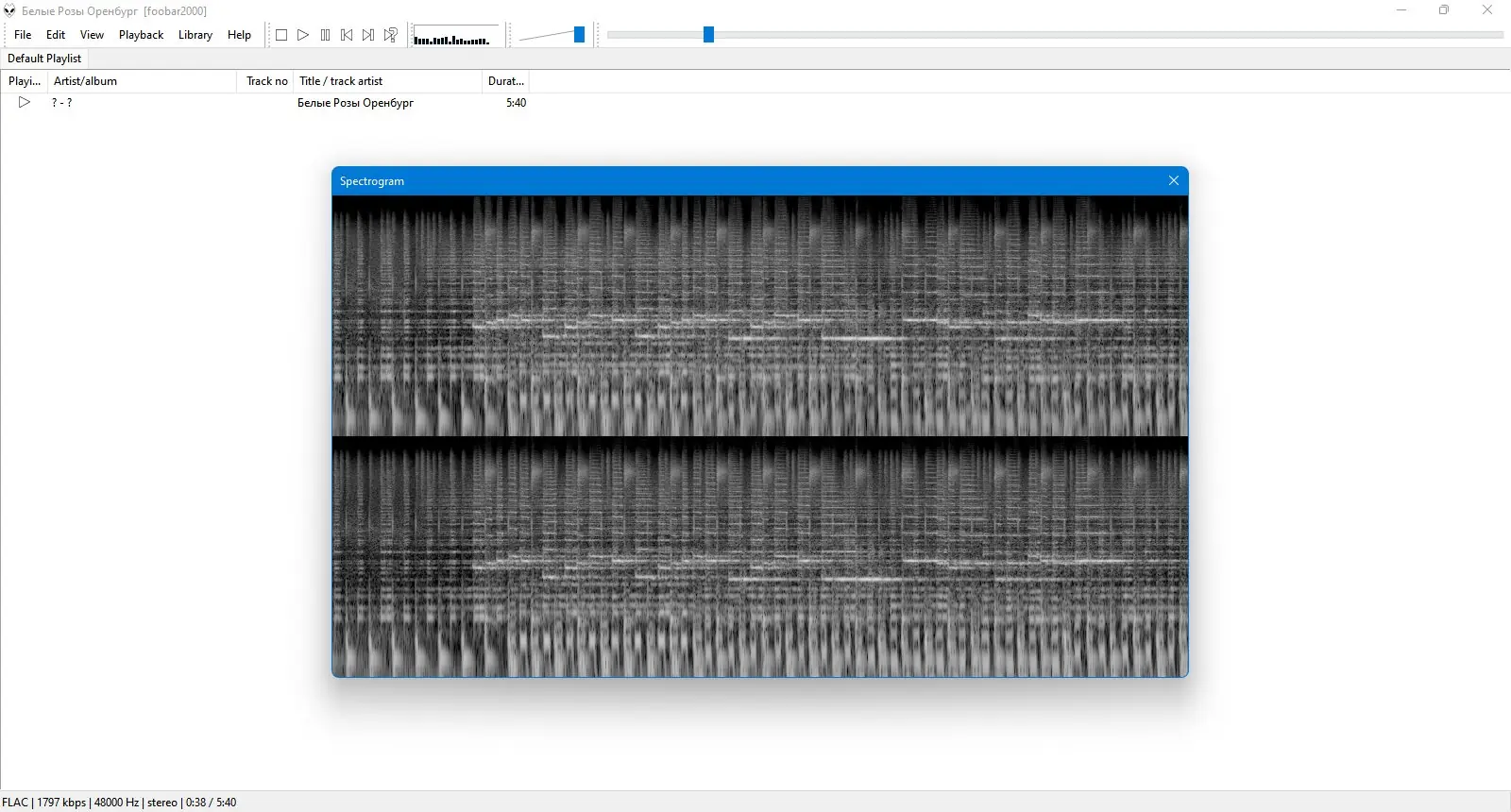Click the upper channel spectrogram display
1511x812 pixels.
pos(760,316)
